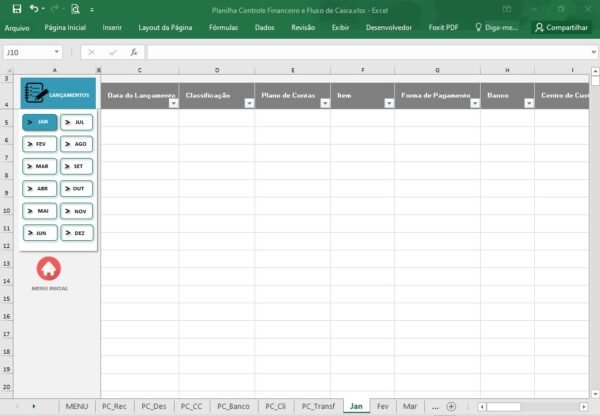
Task: Go to the MAI month button
Action: [40, 211]
